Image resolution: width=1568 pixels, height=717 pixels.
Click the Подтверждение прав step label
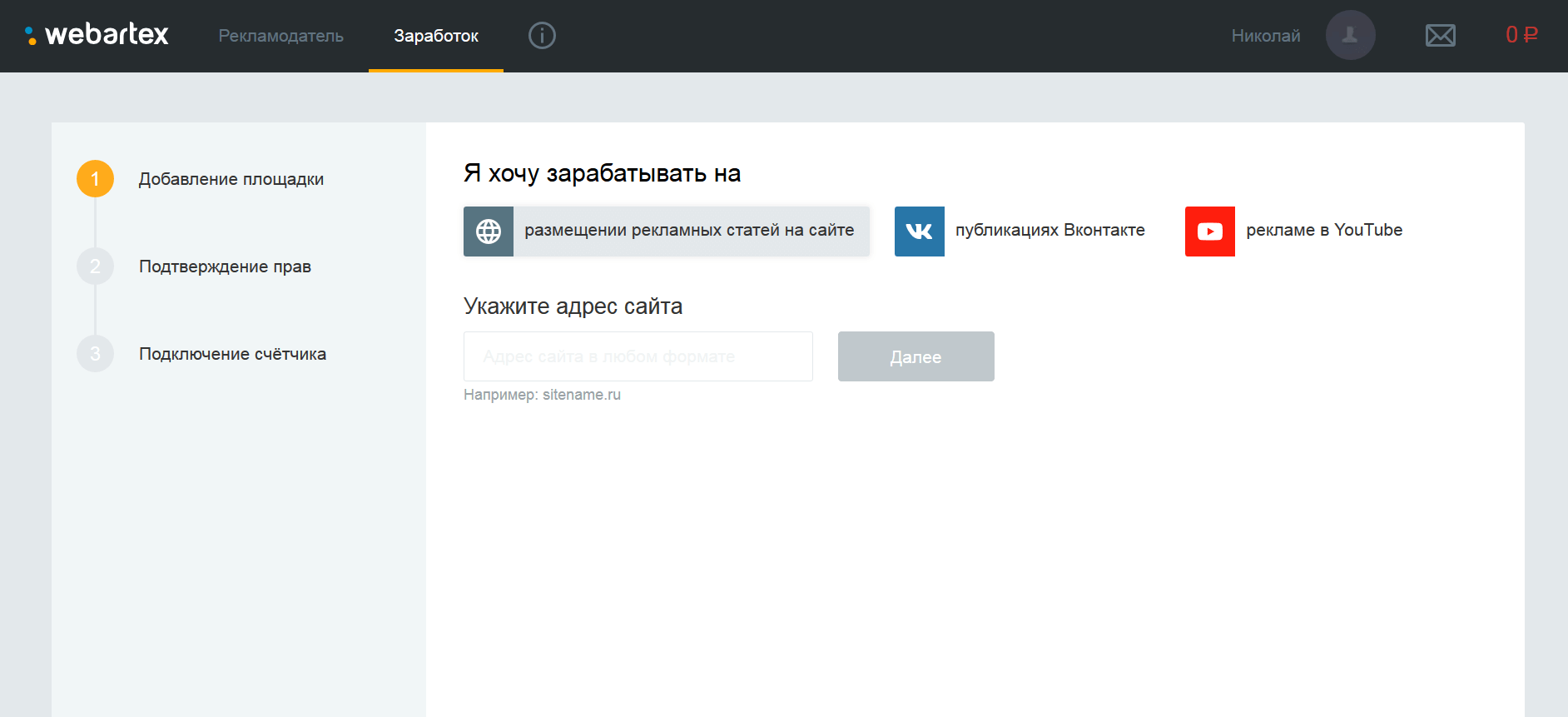pyautogui.click(x=225, y=266)
